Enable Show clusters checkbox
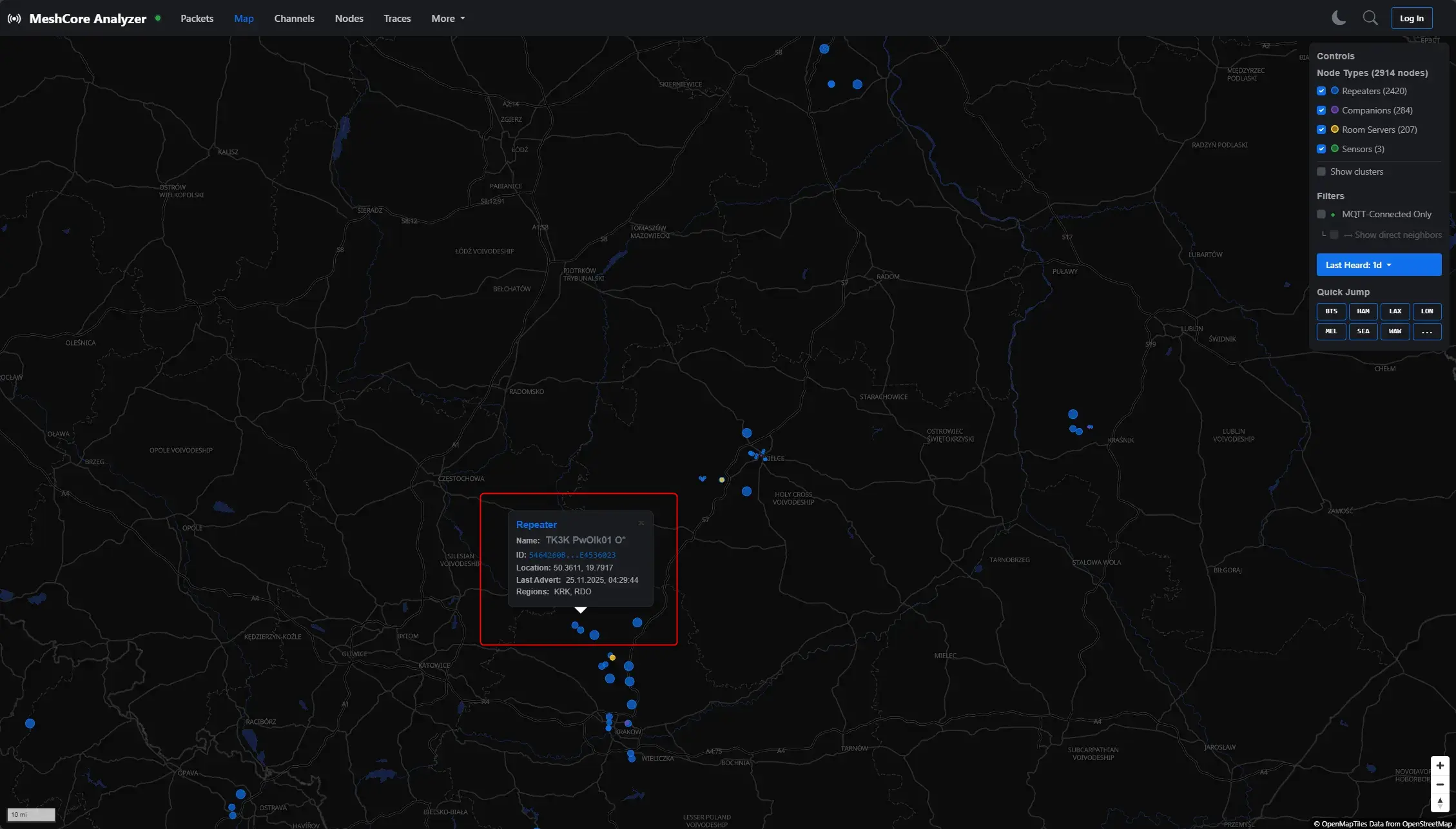The width and height of the screenshot is (1456, 829). [x=1321, y=171]
